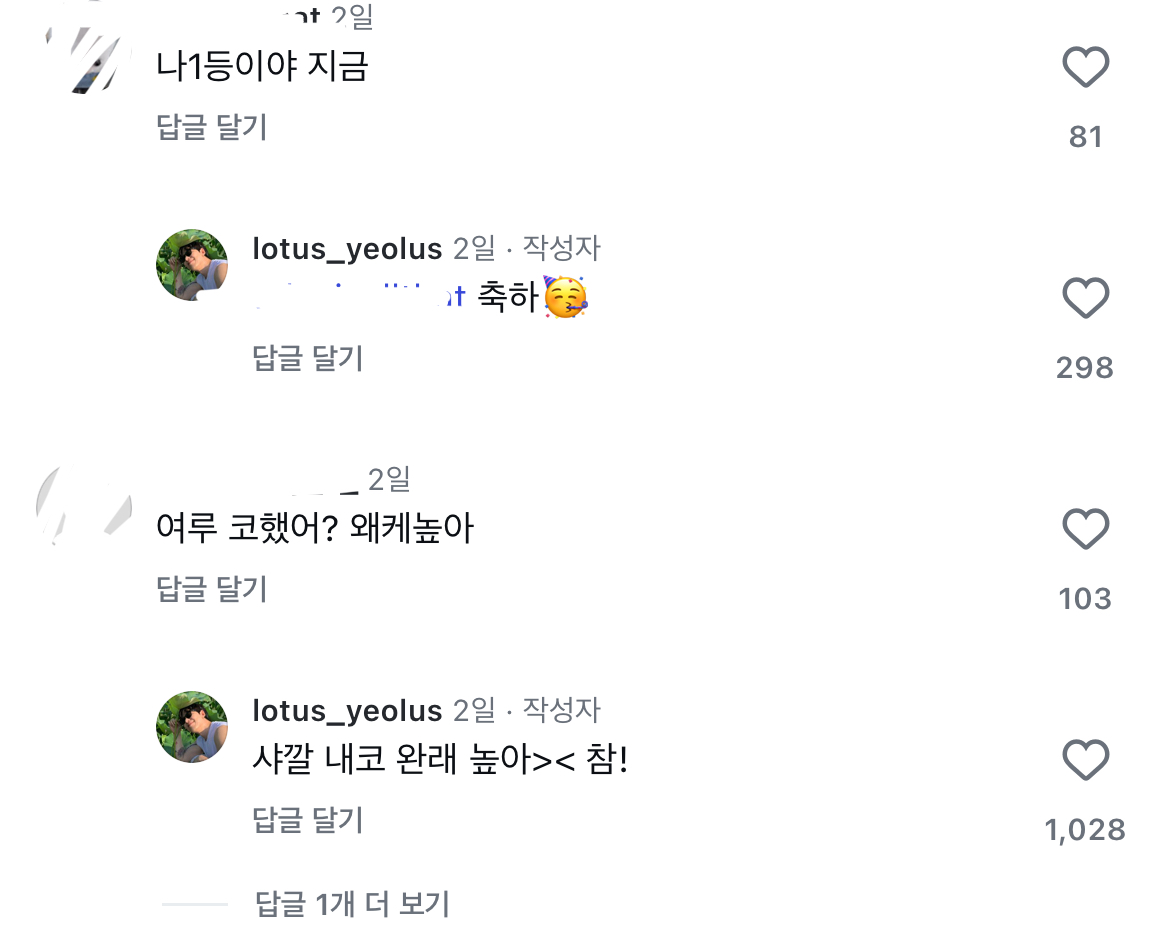Unlike the comment showing 81 likes
This screenshot has height=932, width=1170.
pos(1085,68)
